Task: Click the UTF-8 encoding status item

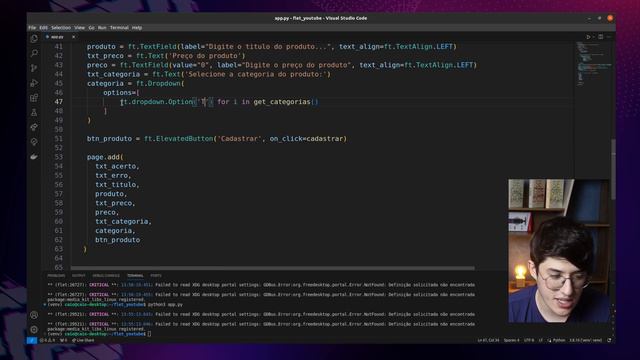Action: (x=529, y=340)
